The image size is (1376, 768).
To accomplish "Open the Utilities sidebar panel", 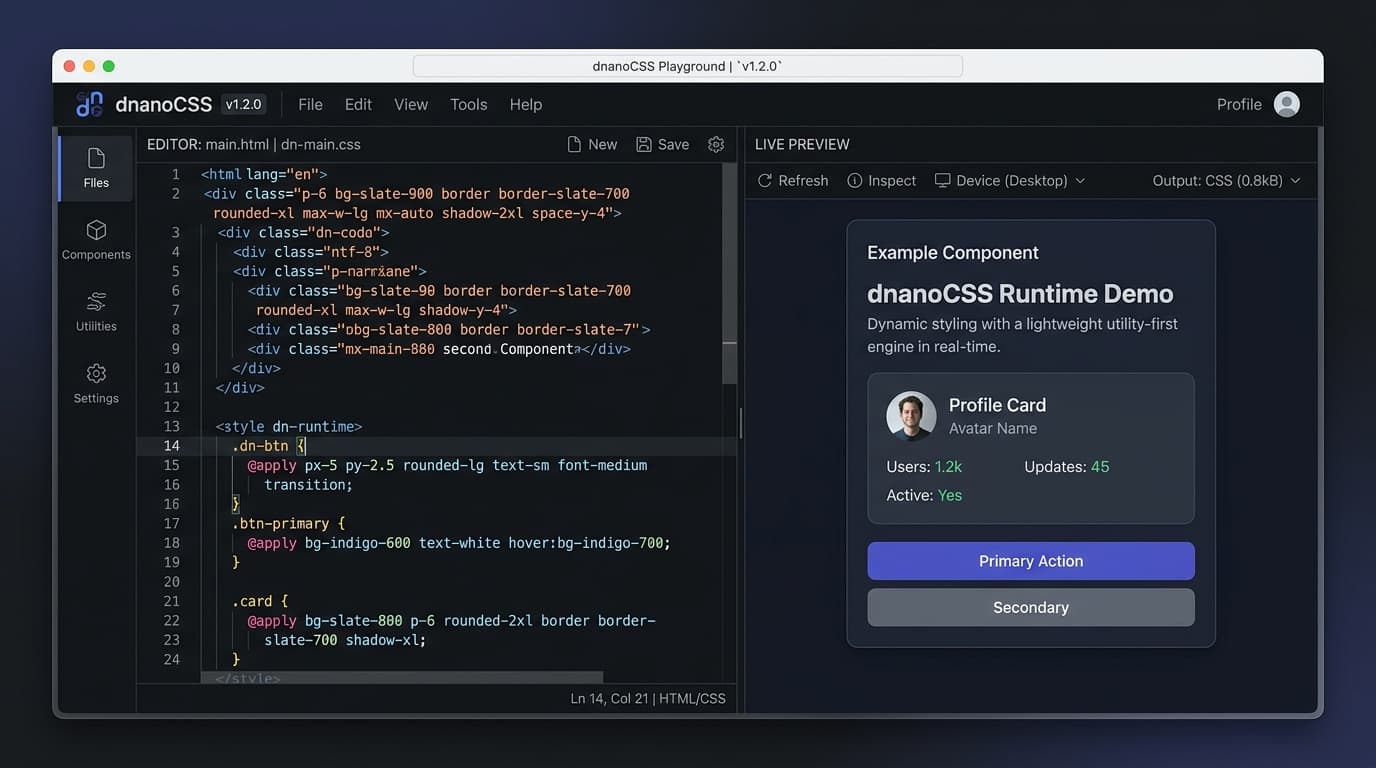I will point(96,312).
